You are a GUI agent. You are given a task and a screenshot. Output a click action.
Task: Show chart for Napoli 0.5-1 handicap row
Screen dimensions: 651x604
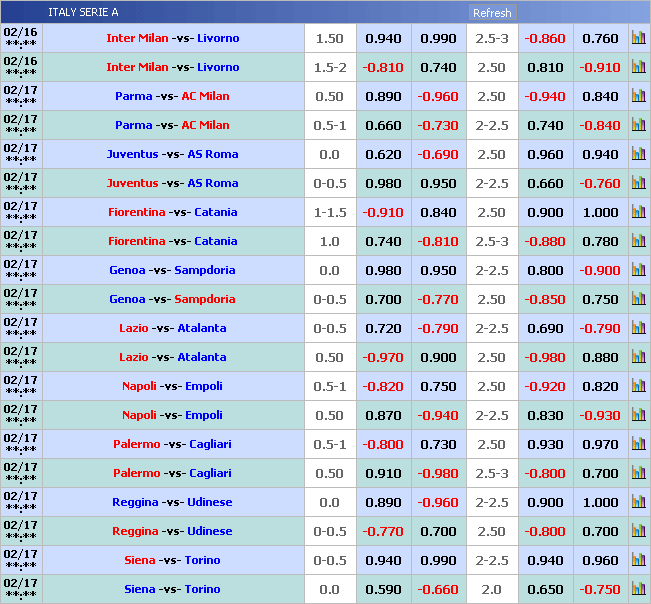[638, 387]
